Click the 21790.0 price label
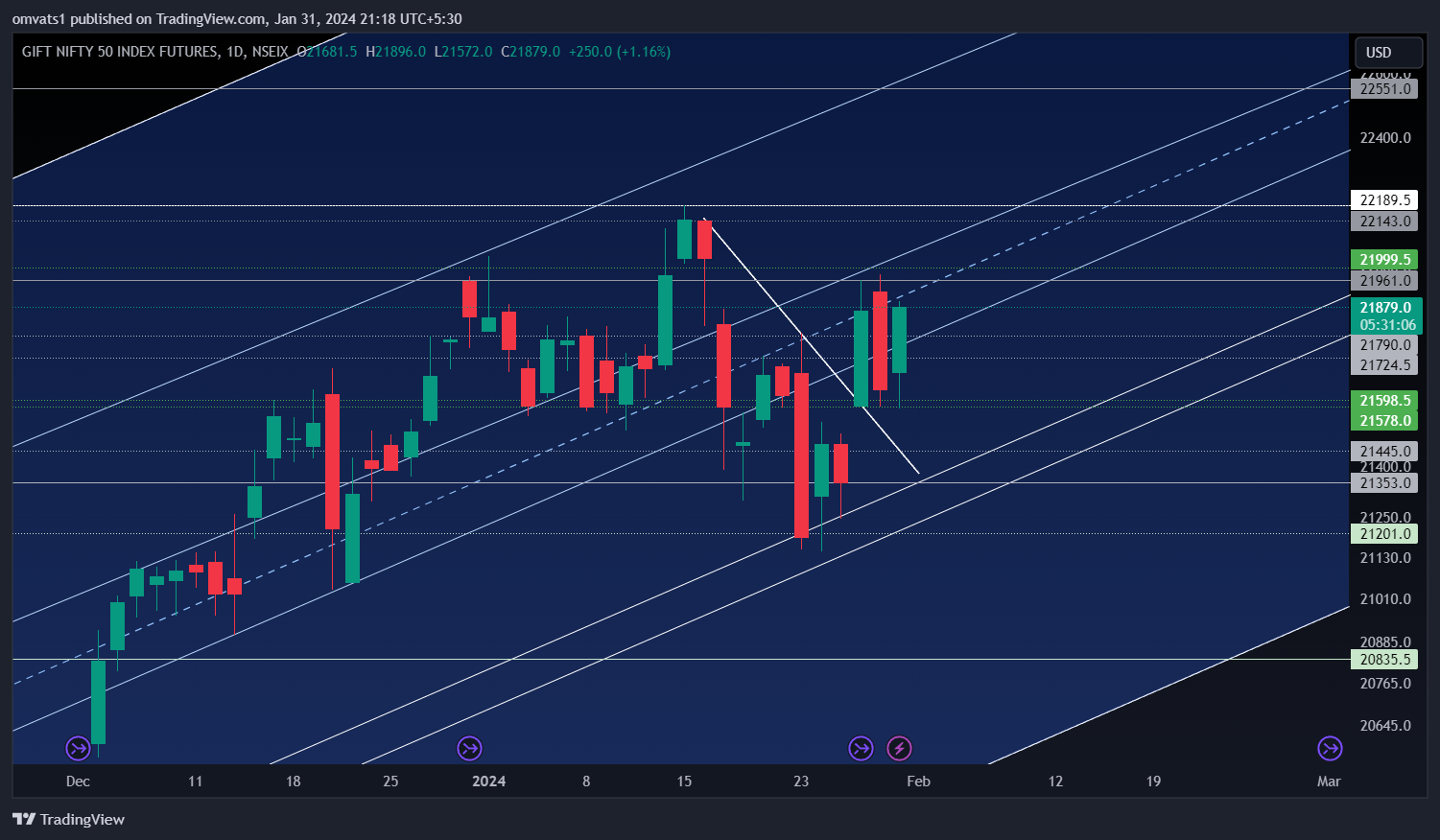 [1386, 345]
